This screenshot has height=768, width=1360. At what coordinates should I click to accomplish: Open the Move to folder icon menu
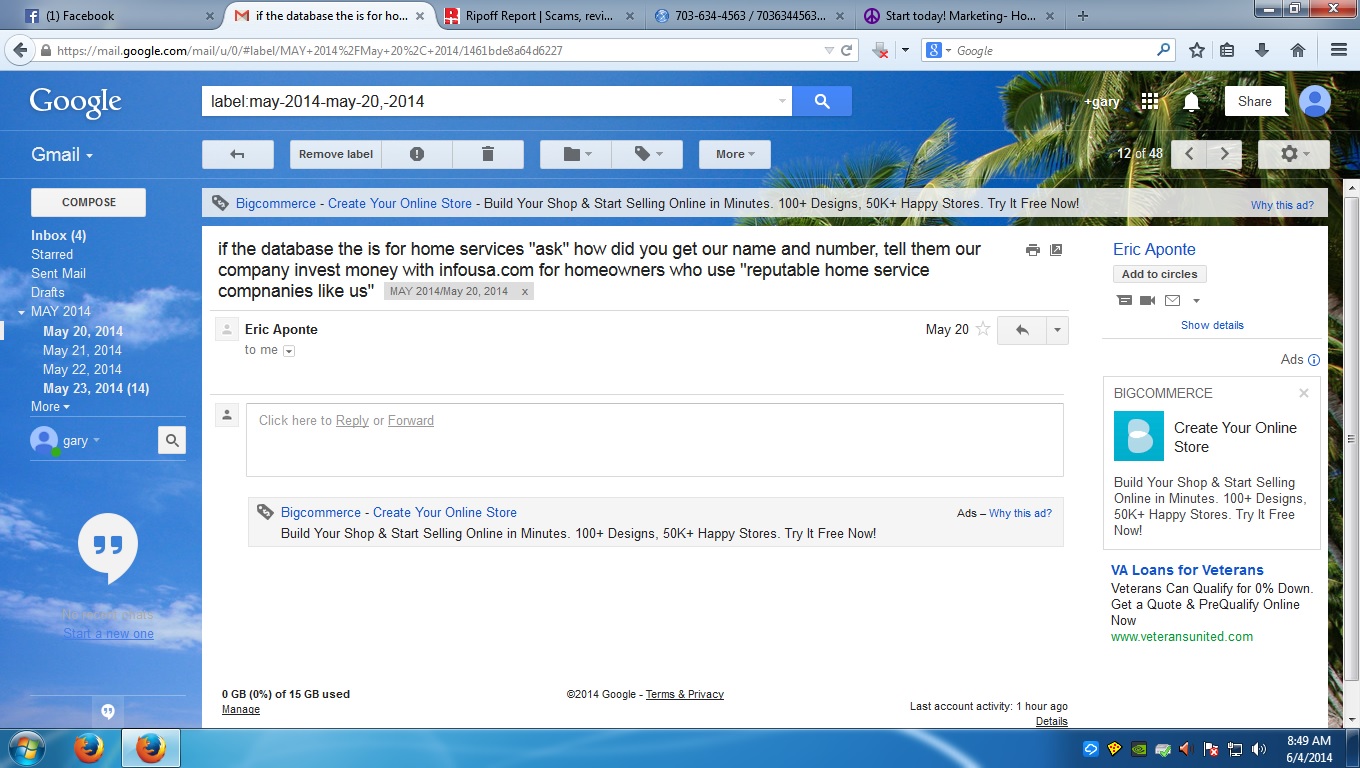pos(576,154)
